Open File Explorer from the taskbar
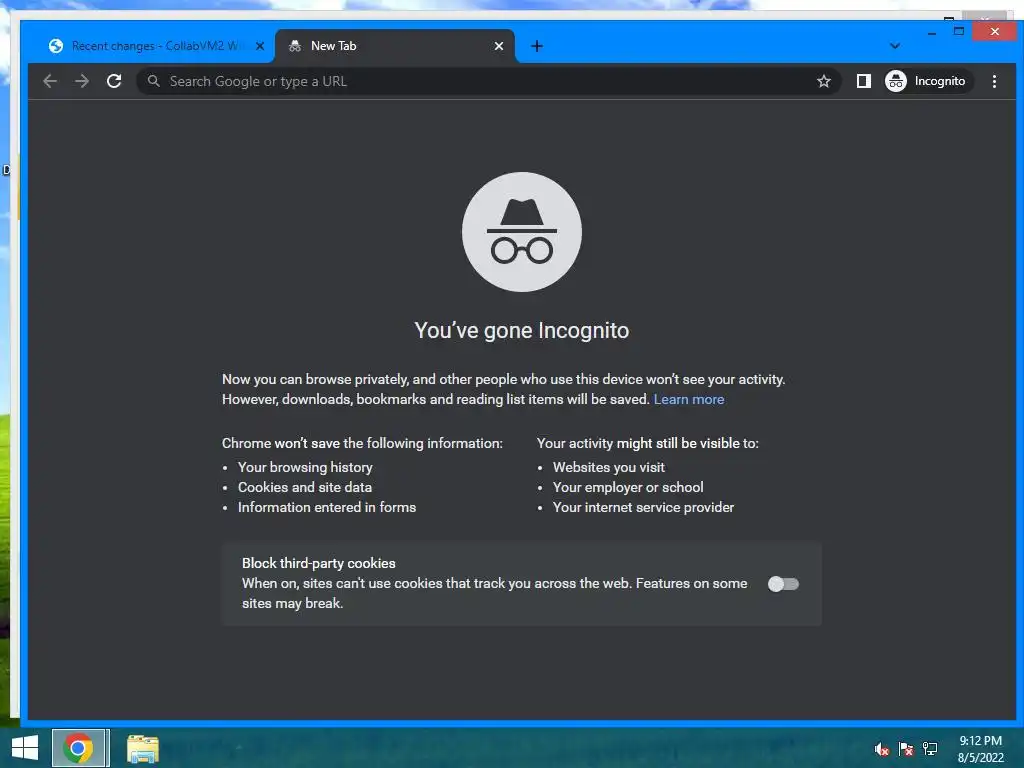Image resolution: width=1024 pixels, height=768 pixels. point(142,748)
